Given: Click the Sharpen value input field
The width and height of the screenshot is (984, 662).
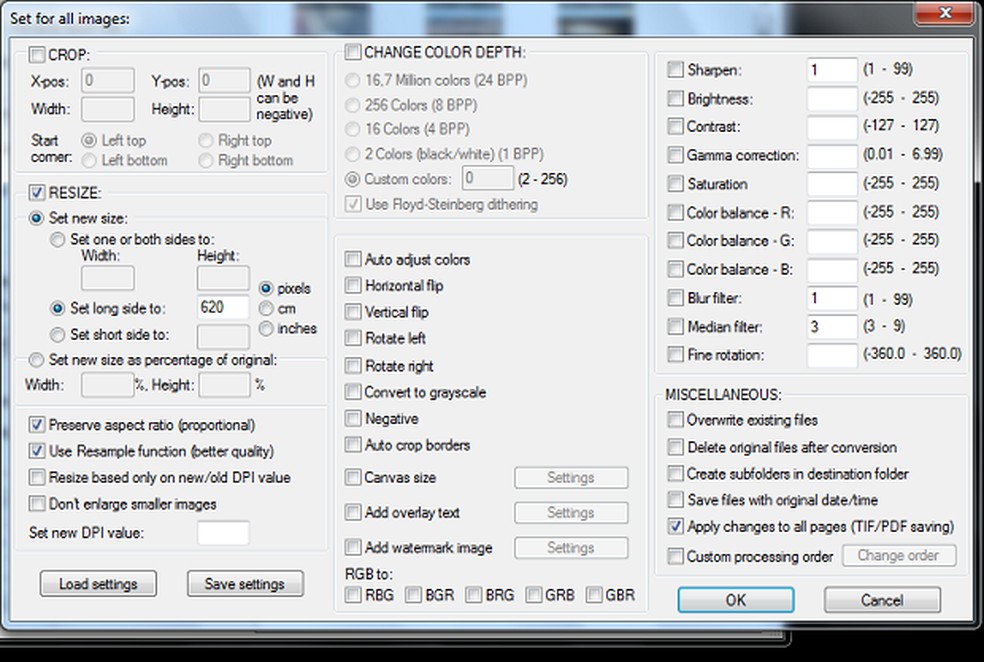Looking at the screenshot, I should (832, 70).
